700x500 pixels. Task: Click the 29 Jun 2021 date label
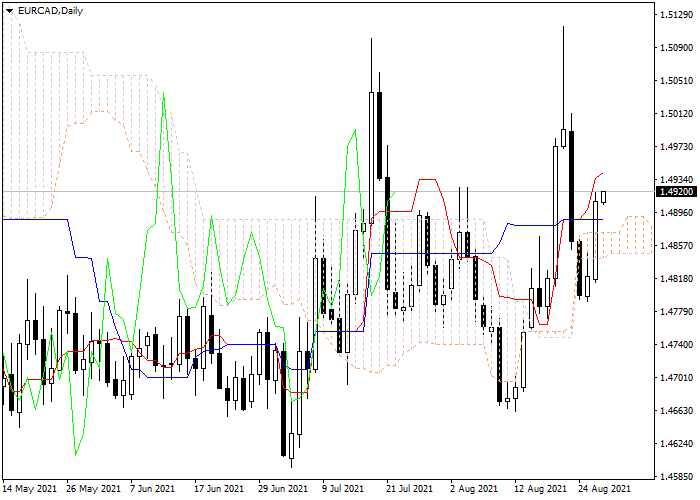click(284, 489)
